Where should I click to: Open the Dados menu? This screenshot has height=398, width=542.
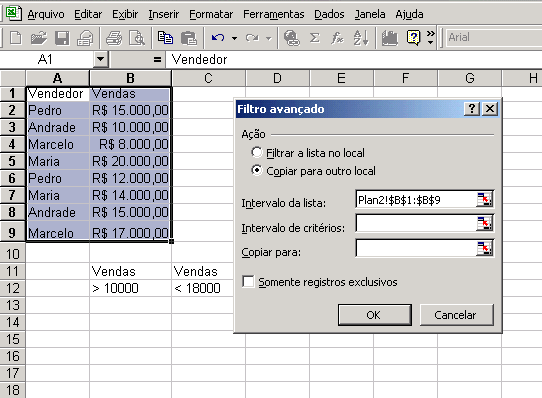pos(329,14)
